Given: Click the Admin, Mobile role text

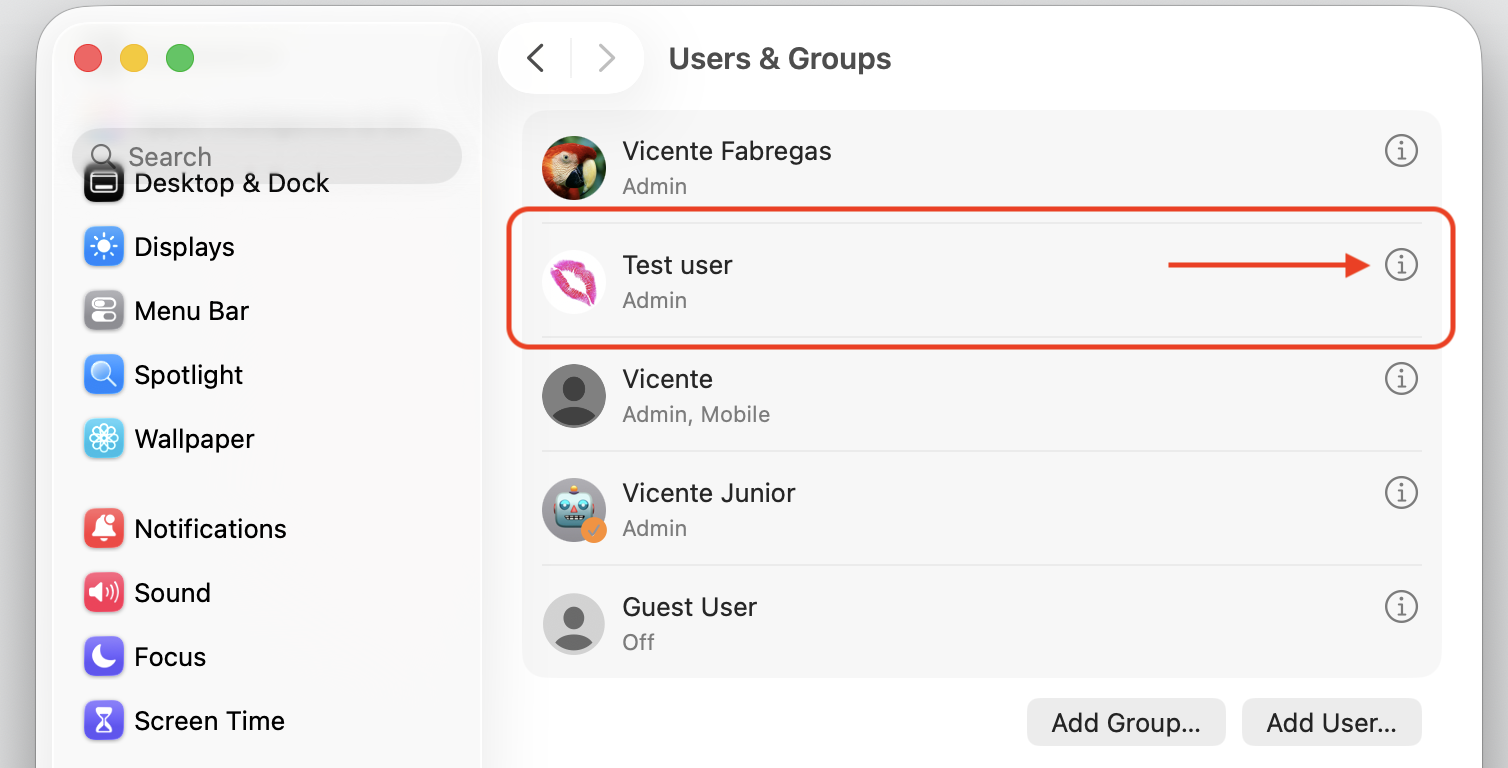Looking at the screenshot, I should coord(696,414).
